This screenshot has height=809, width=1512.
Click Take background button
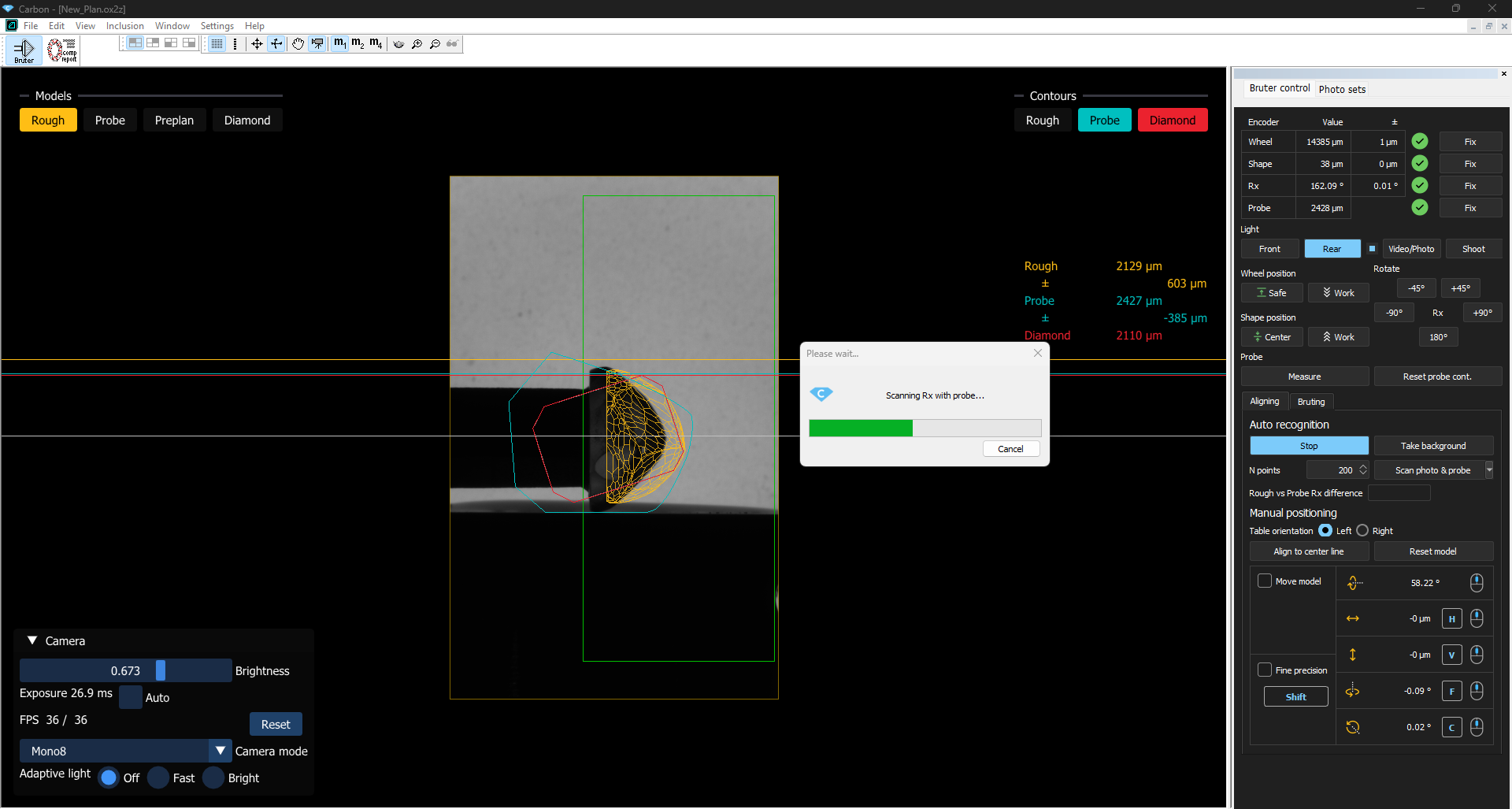[1433, 446]
